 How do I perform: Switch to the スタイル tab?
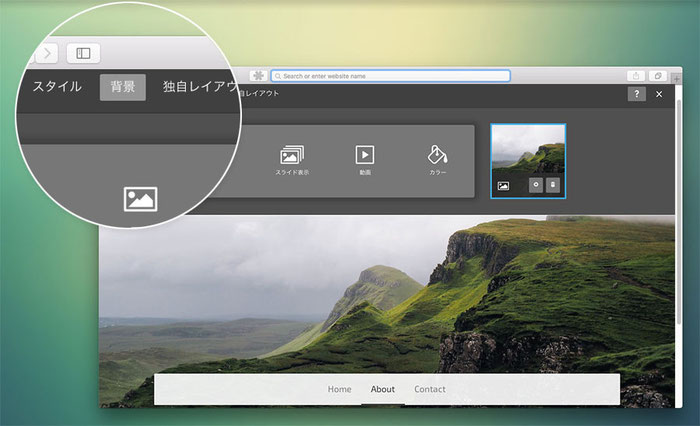(x=57, y=87)
